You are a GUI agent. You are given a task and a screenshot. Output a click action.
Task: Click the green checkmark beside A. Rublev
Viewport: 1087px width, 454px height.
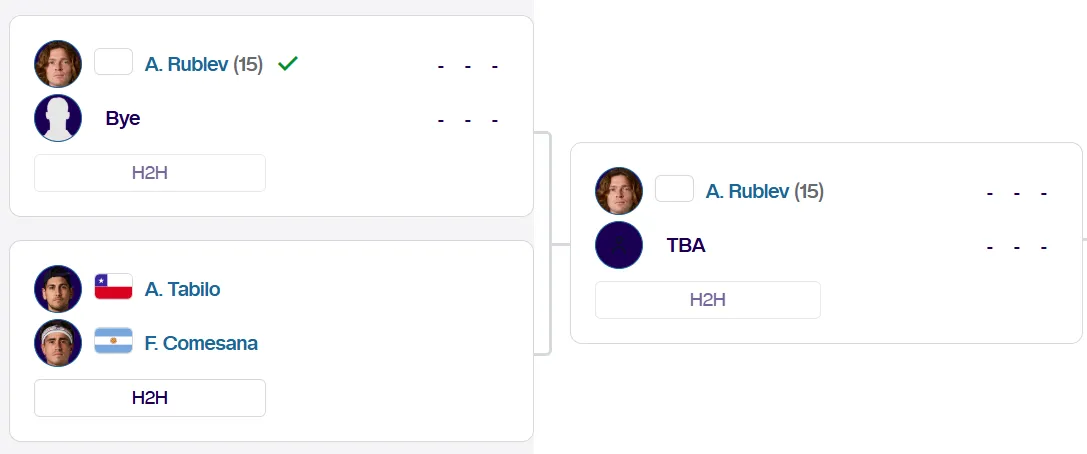288,64
